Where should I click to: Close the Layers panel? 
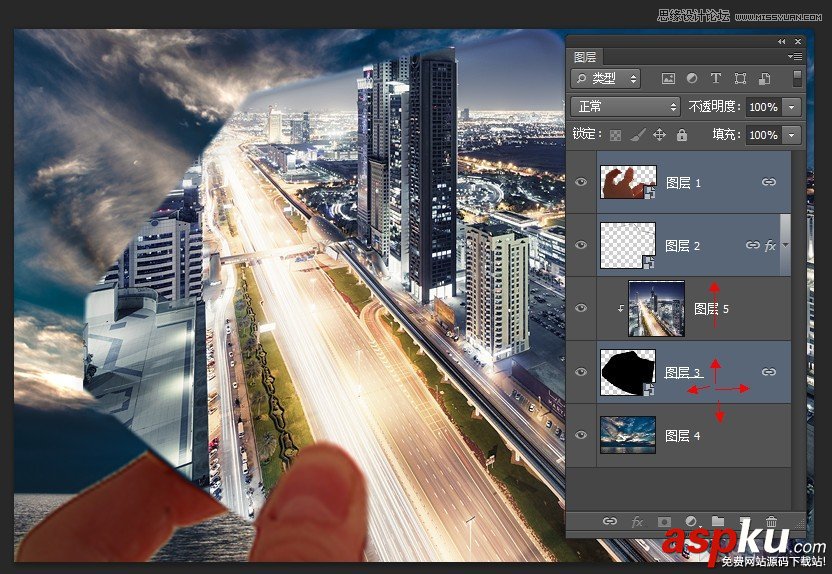coord(798,41)
